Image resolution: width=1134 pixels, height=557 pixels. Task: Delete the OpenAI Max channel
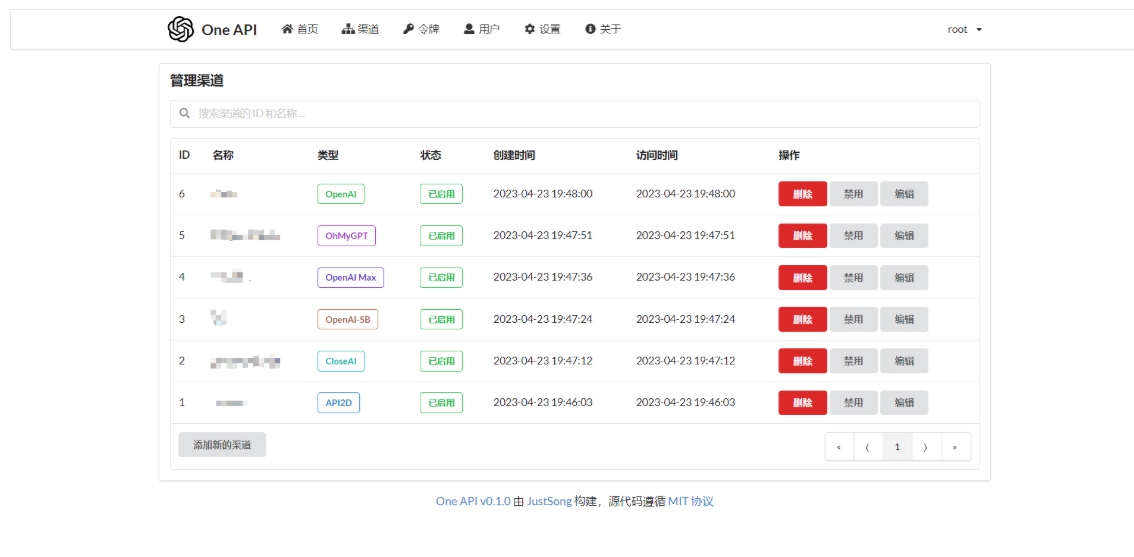(803, 277)
